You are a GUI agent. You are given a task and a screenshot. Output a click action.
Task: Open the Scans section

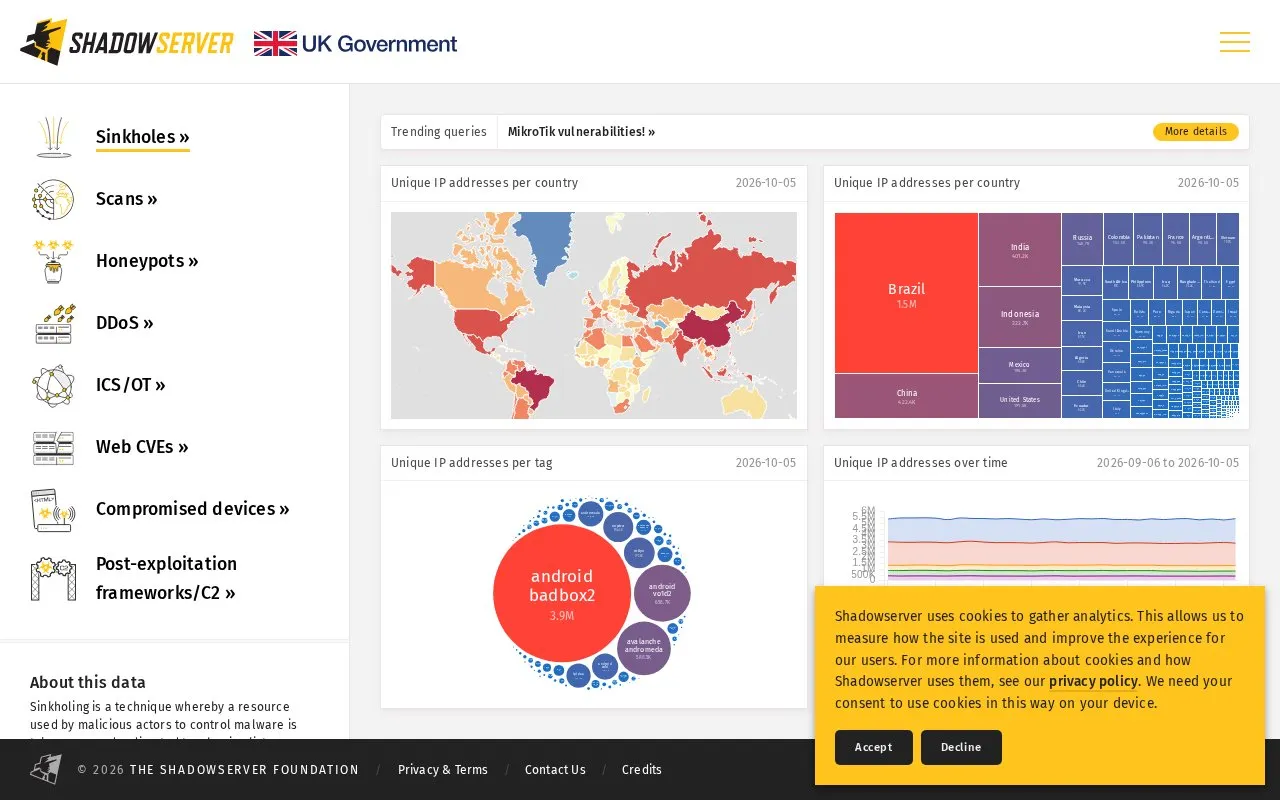[127, 199]
